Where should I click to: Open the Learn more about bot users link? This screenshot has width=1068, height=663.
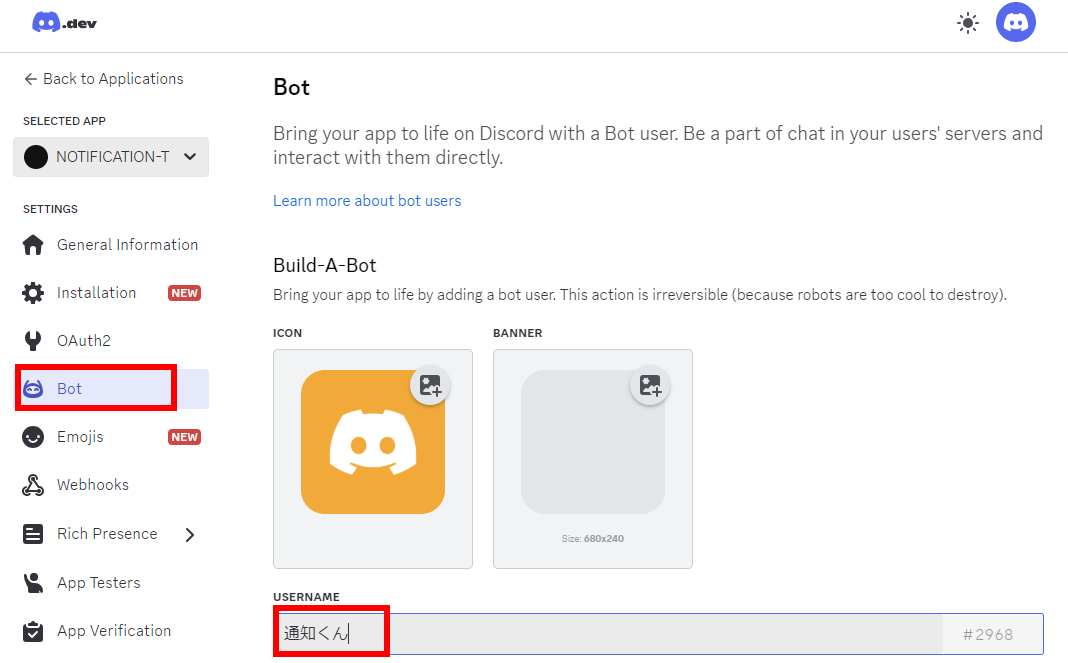click(367, 200)
